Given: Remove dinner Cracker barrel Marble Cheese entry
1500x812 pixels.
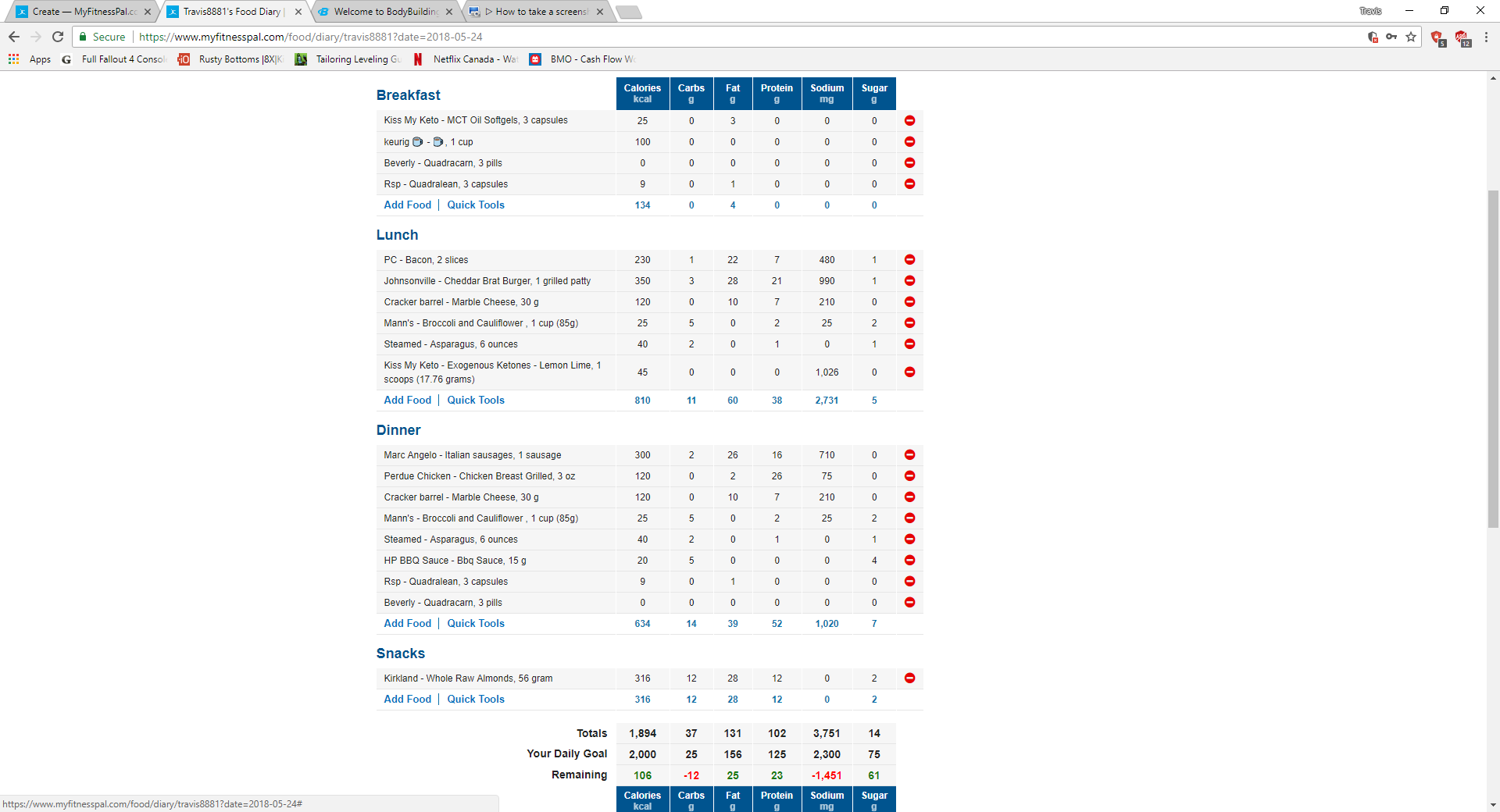Looking at the screenshot, I should [x=909, y=497].
